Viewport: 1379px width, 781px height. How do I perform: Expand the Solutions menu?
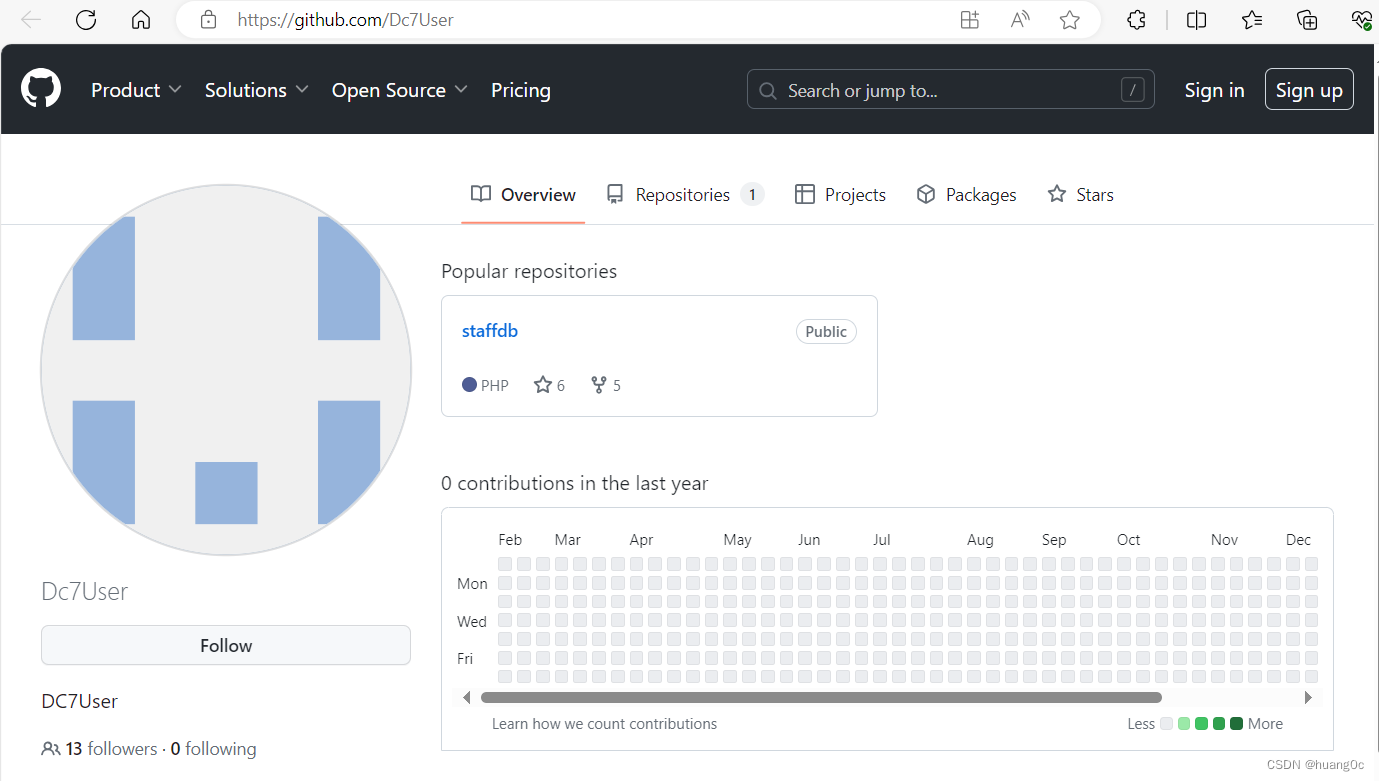point(255,90)
